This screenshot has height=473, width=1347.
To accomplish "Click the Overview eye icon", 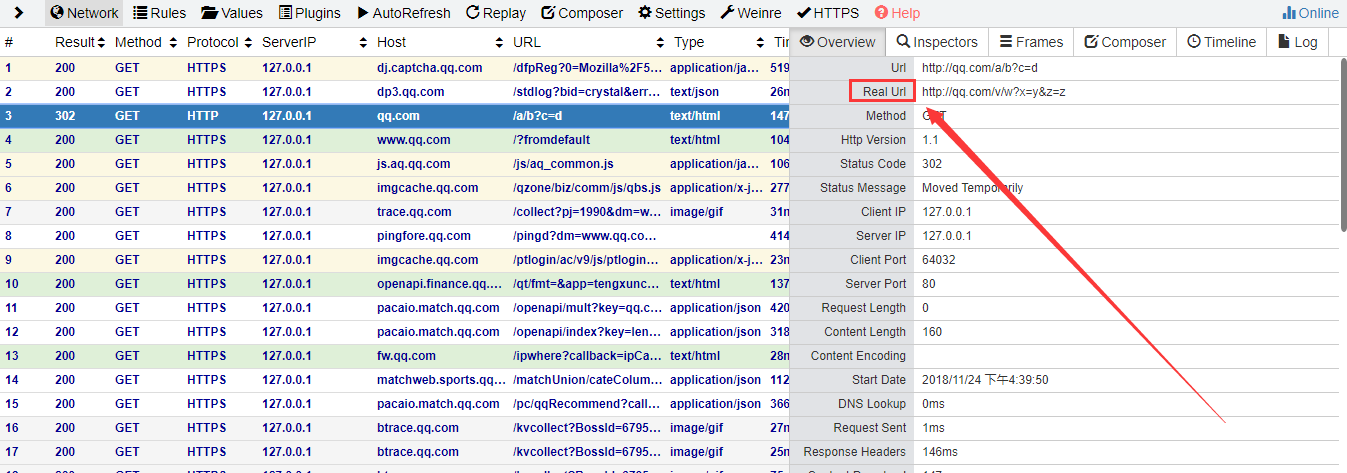I will tap(807, 42).
